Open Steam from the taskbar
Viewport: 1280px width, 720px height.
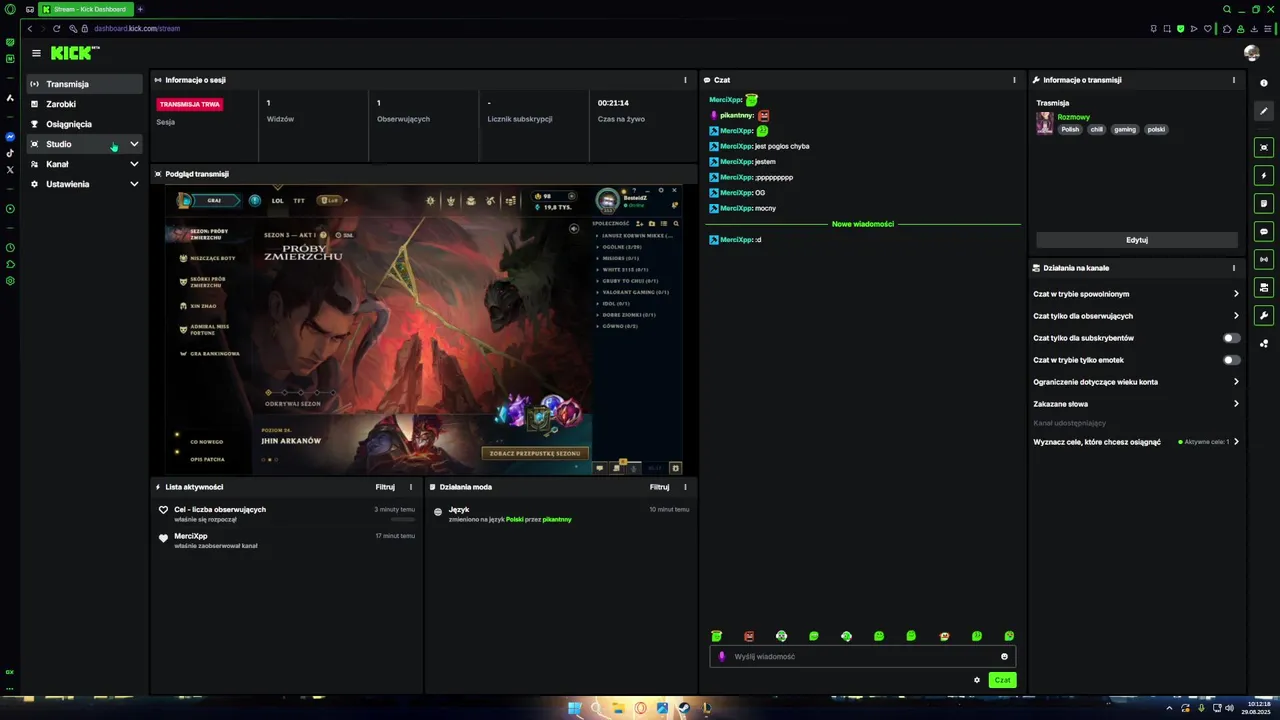coord(684,708)
